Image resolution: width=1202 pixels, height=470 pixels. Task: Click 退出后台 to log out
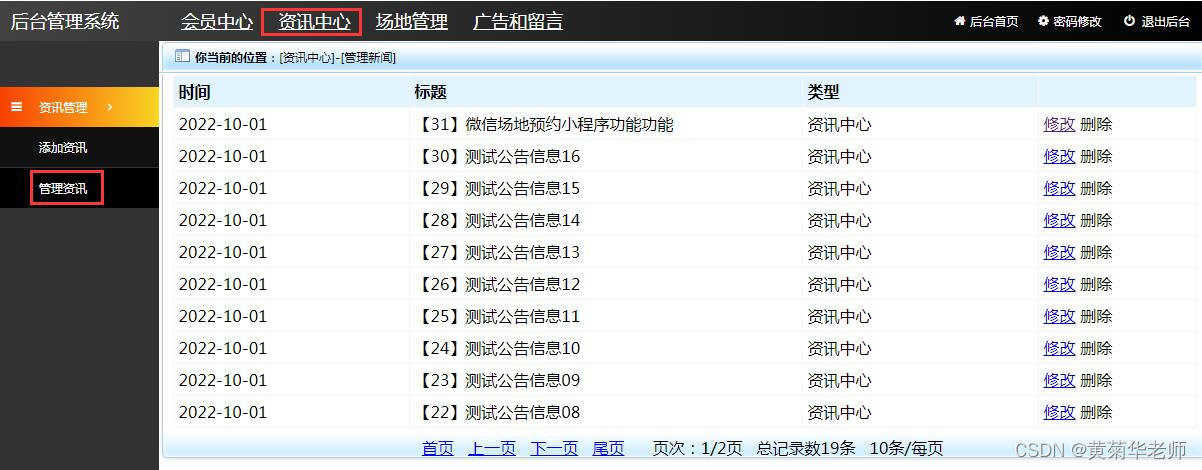pos(1166,21)
